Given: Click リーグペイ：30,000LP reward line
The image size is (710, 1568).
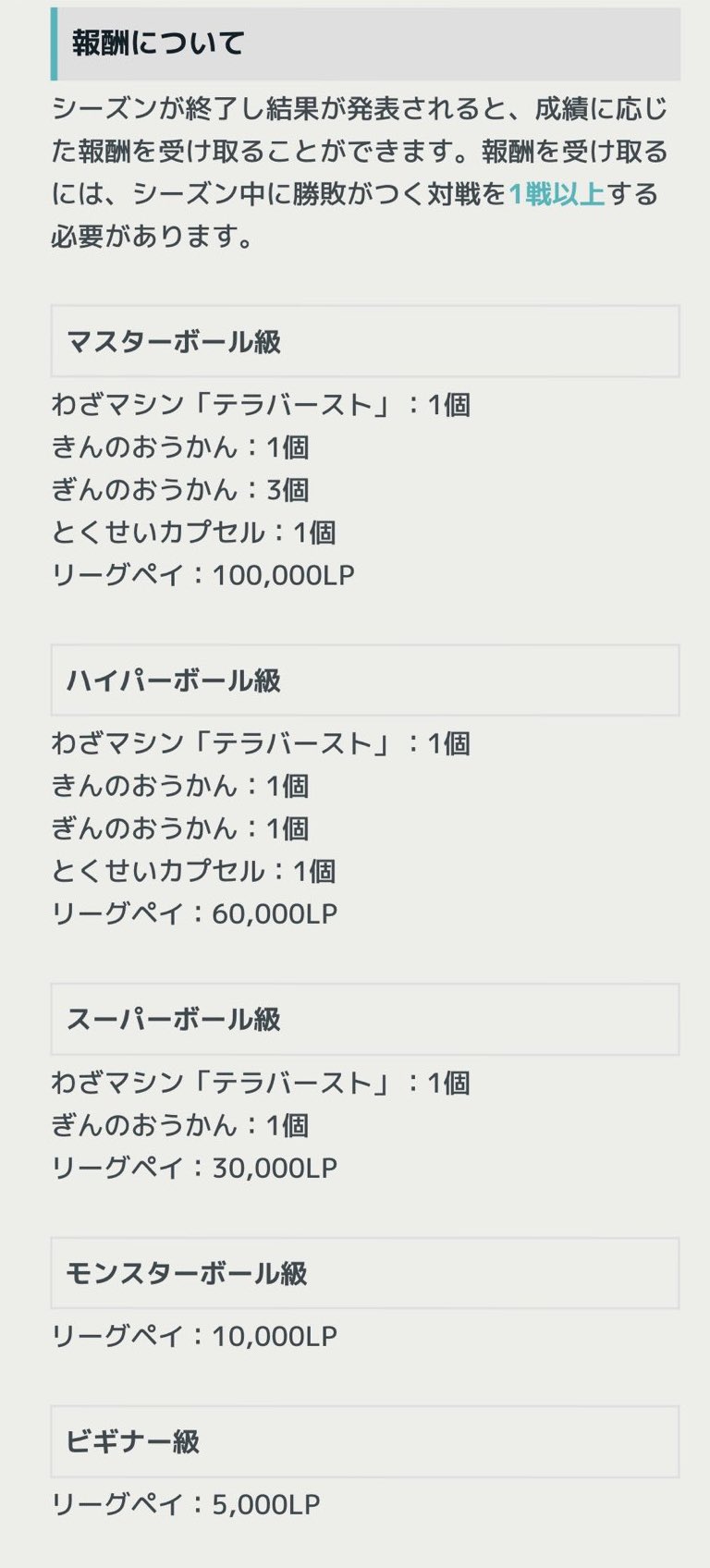Looking at the screenshot, I should tap(194, 1168).
